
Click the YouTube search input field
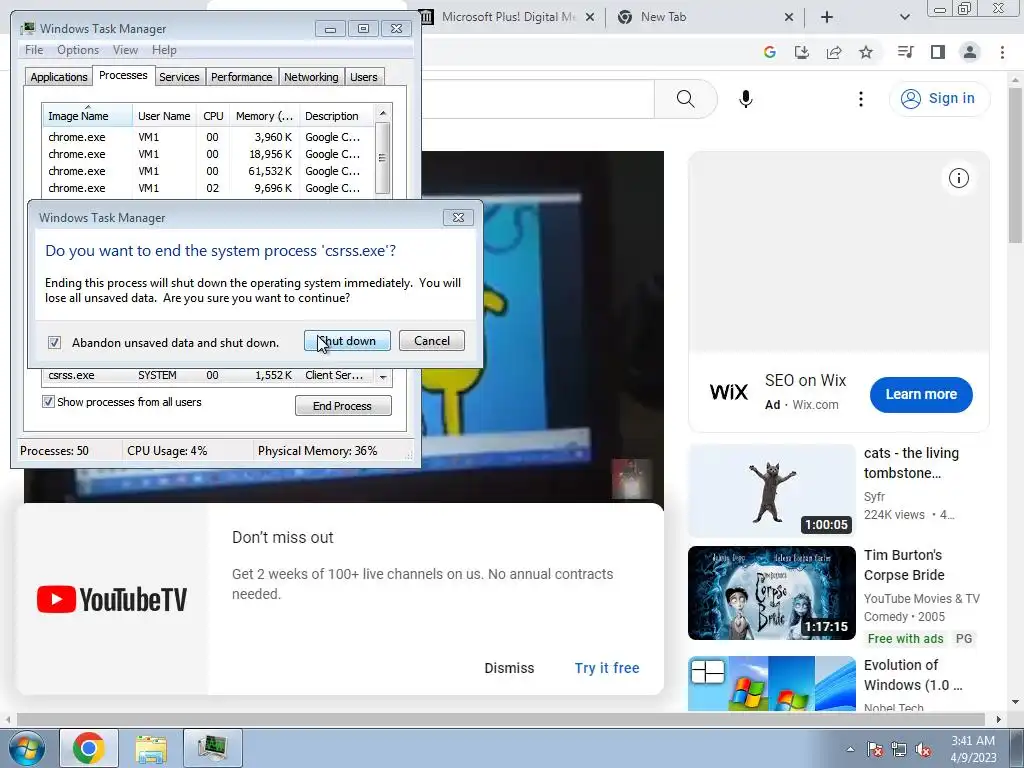537,99
